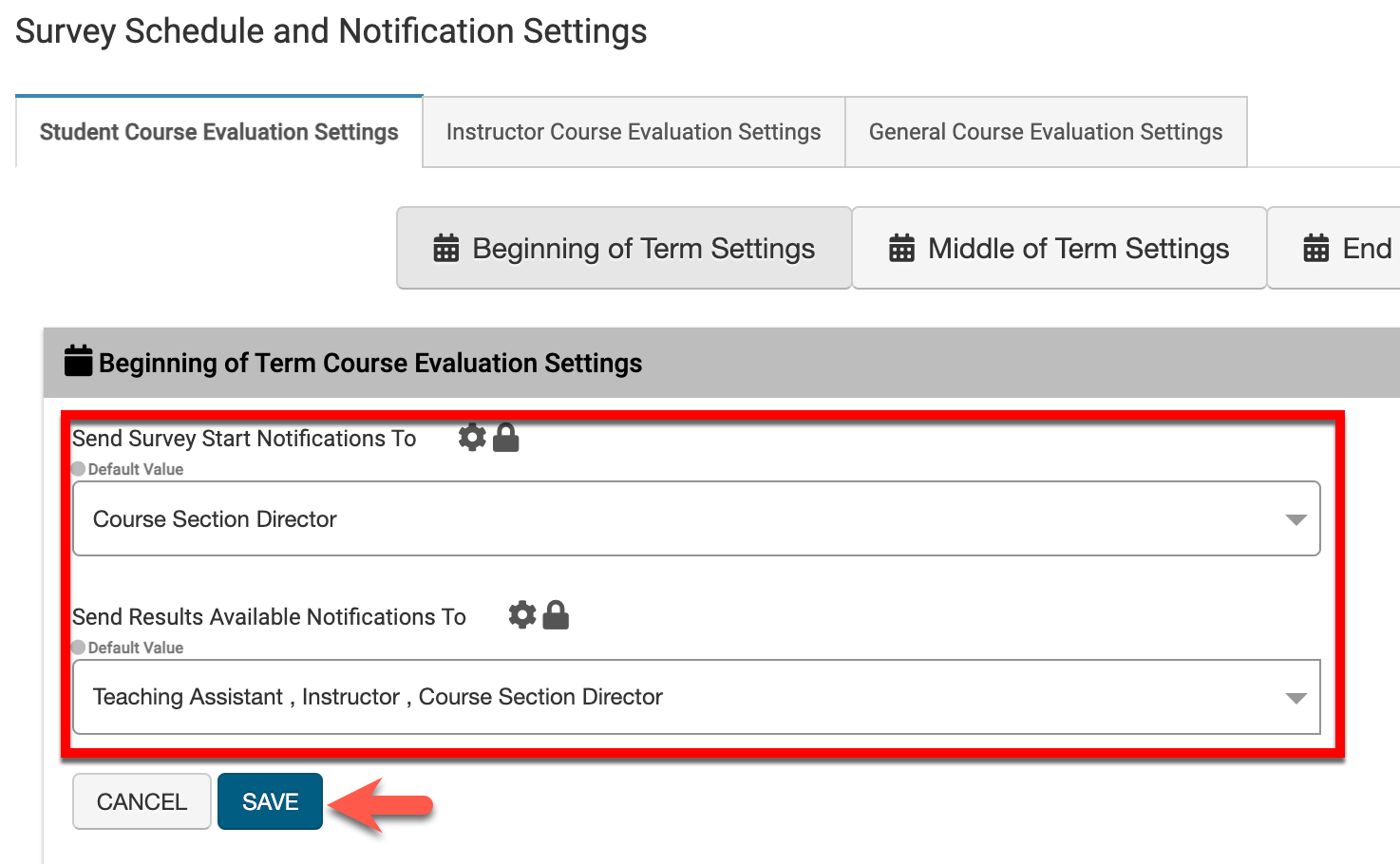
Task: Select Beginning of Term Settings button
Action: pyautogui.click(x=624, y=249)
